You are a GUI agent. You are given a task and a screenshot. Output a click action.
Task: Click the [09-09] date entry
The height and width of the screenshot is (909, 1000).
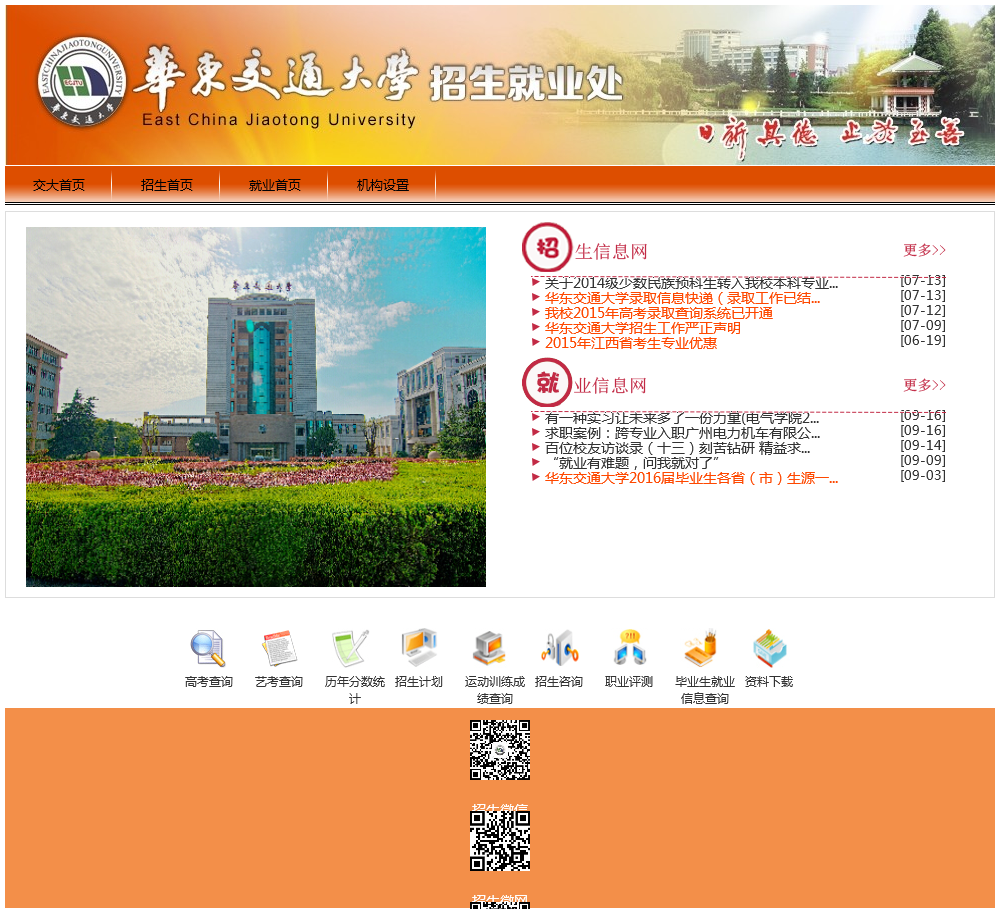click(x=923, y=460)
